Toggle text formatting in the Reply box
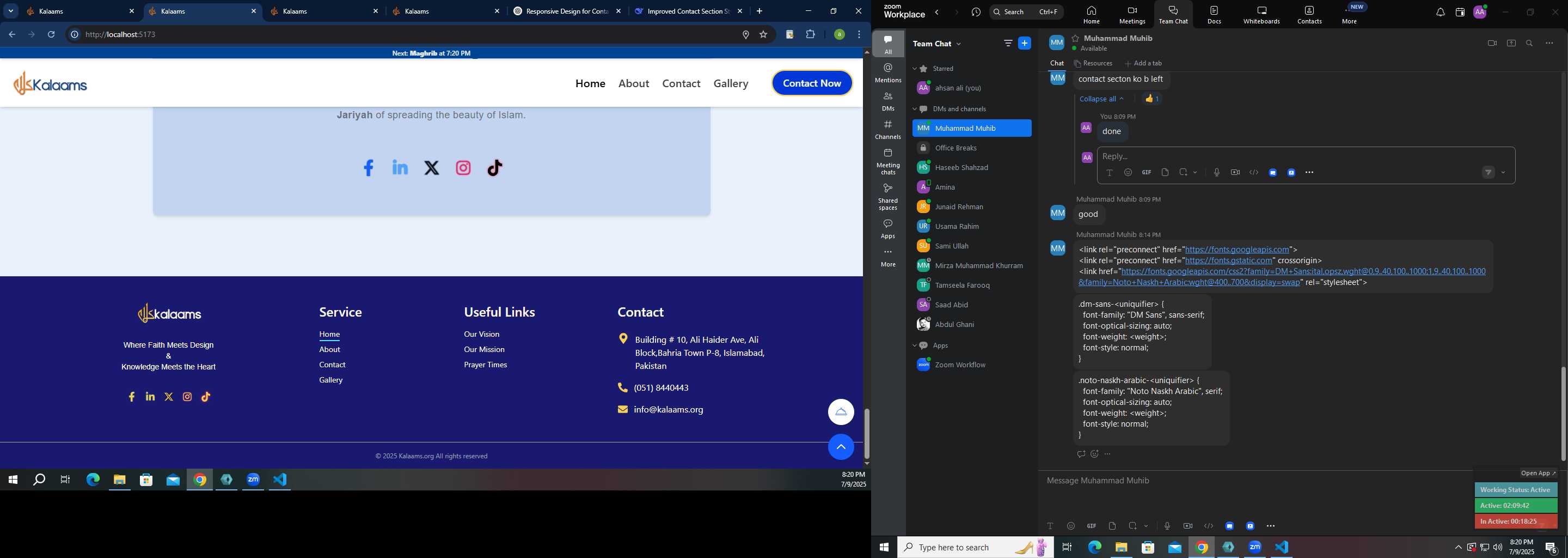 coord(1109,172)
